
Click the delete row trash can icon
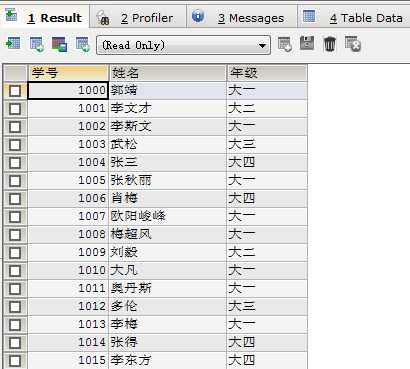point(330,44)
